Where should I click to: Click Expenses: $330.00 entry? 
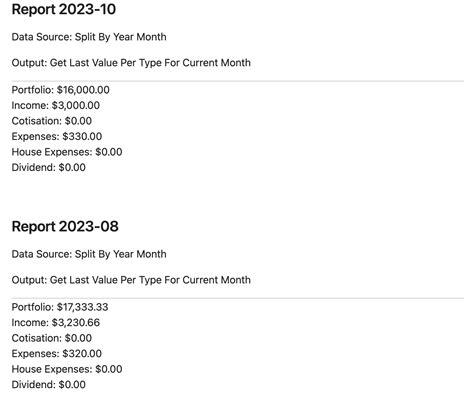coord(57,136)
